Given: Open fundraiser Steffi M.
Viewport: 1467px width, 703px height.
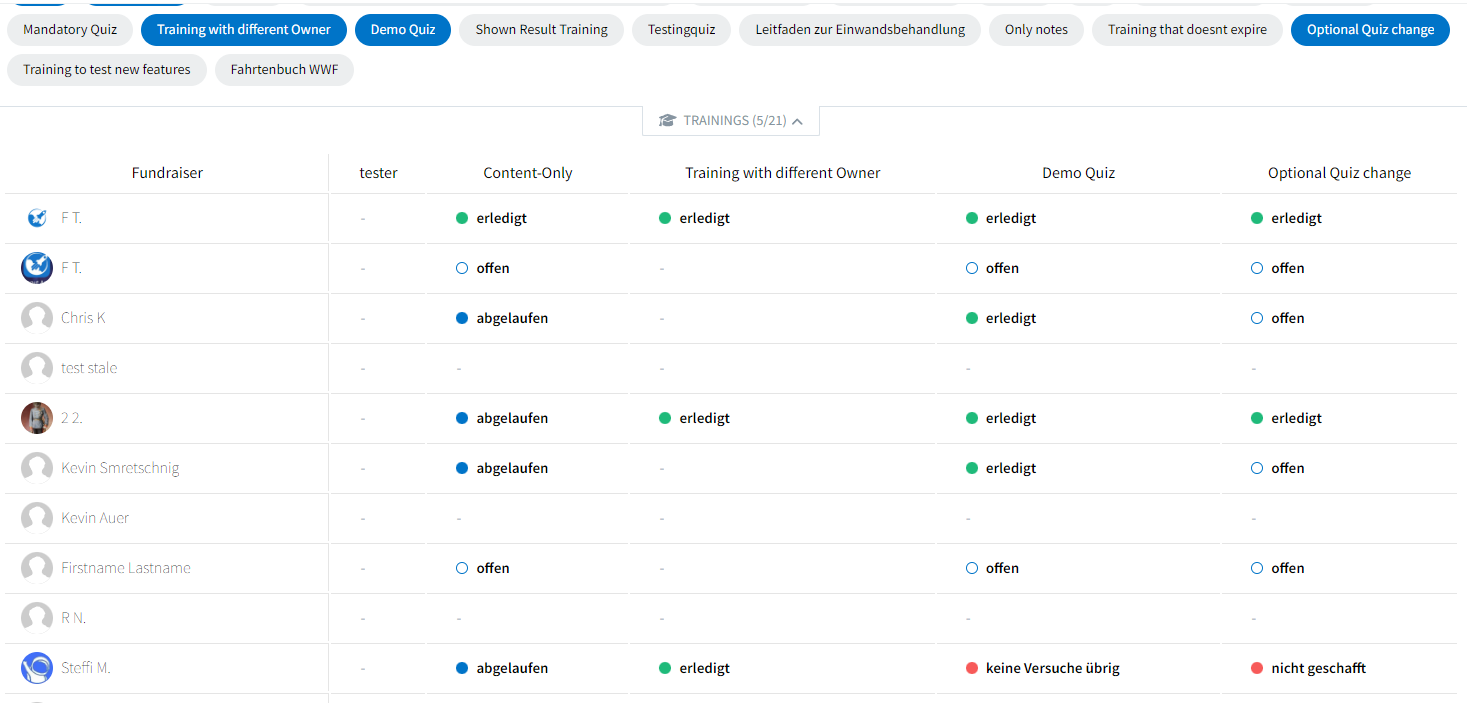Looking at the screenshot, I should point(86,668).
